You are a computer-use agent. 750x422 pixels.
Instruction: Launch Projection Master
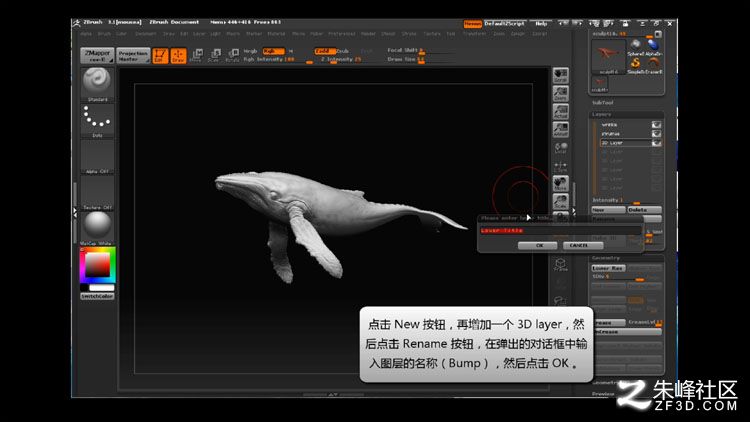coord(133,56)
